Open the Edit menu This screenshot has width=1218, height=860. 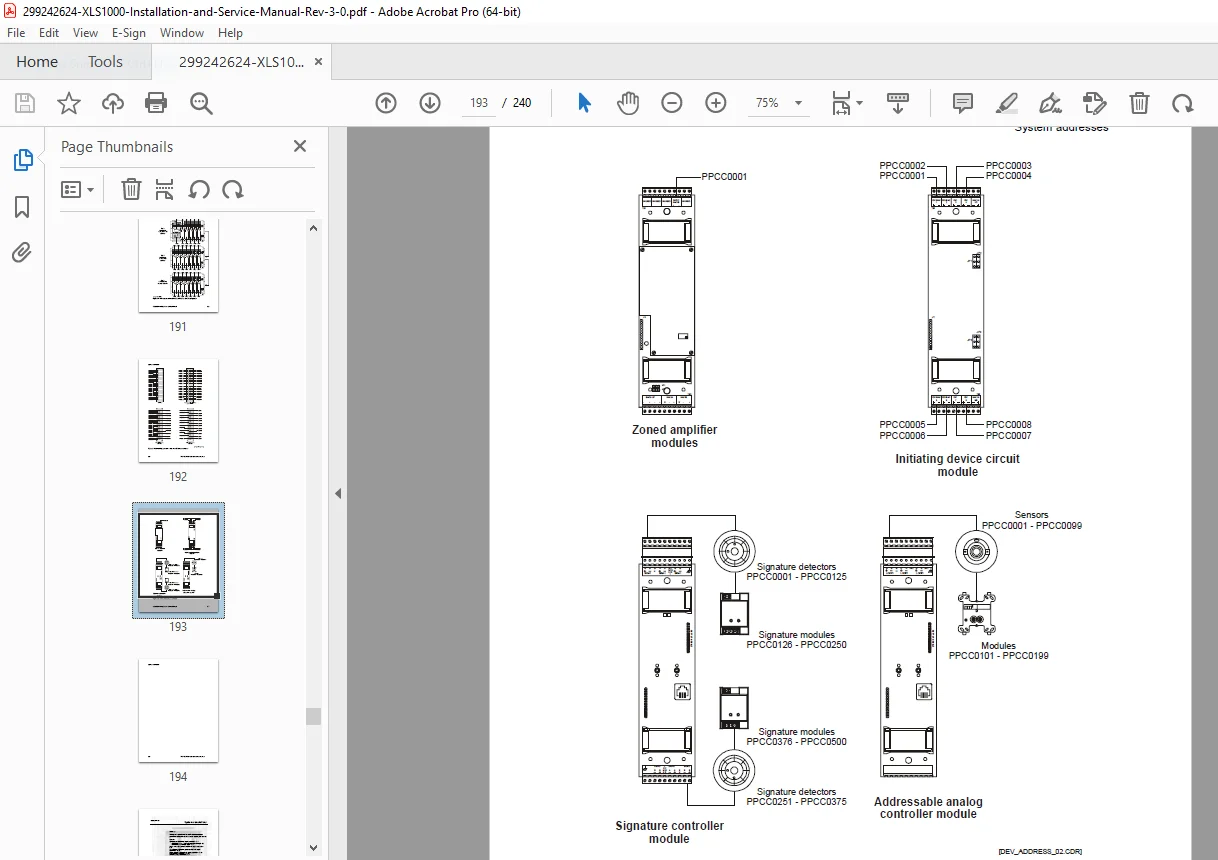(50, 32)
